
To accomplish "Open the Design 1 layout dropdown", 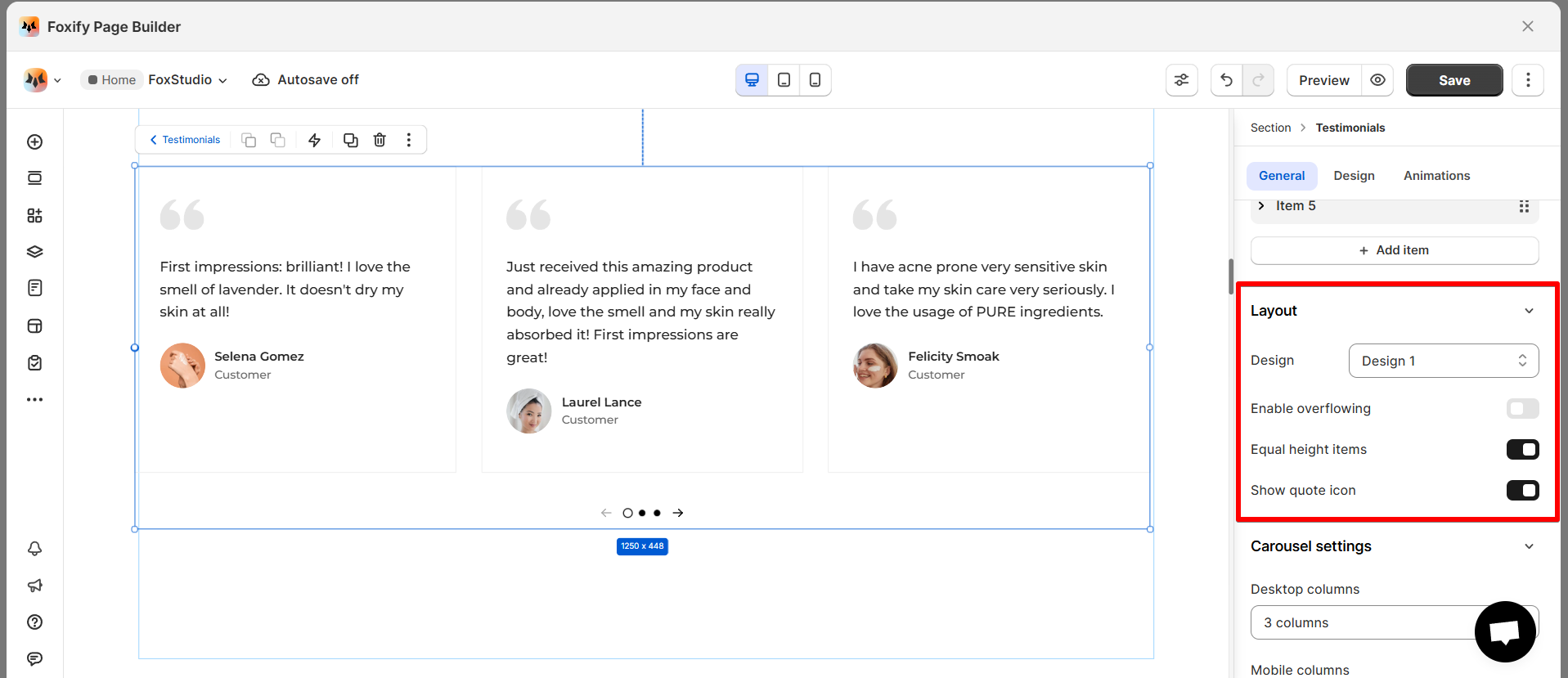I will click(1443, 361).
